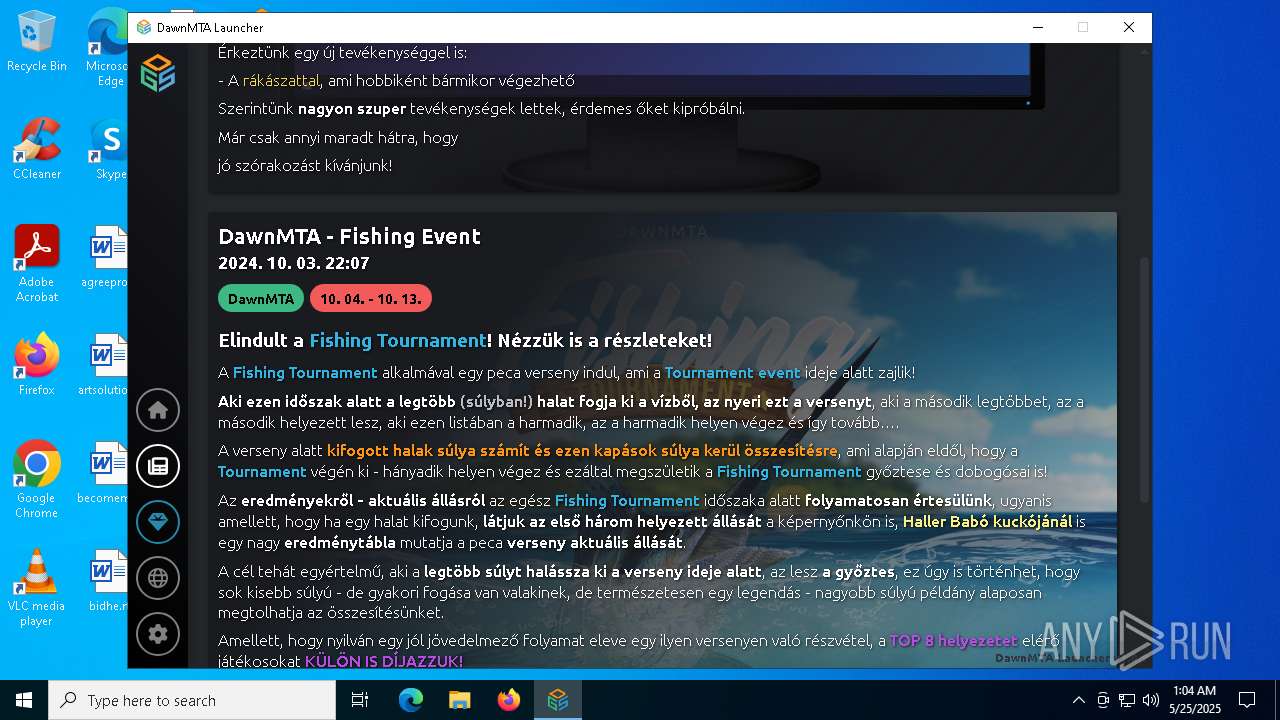Open Windows Start menu
Image resolution: width=1280 pixels, height=720 pixels.
pos(24,700)
